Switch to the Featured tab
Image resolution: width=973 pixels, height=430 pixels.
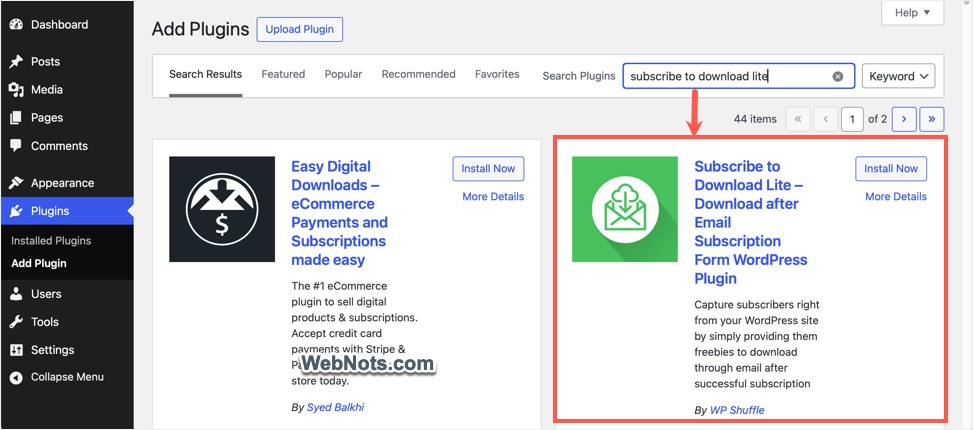click(x=283, y=74)
